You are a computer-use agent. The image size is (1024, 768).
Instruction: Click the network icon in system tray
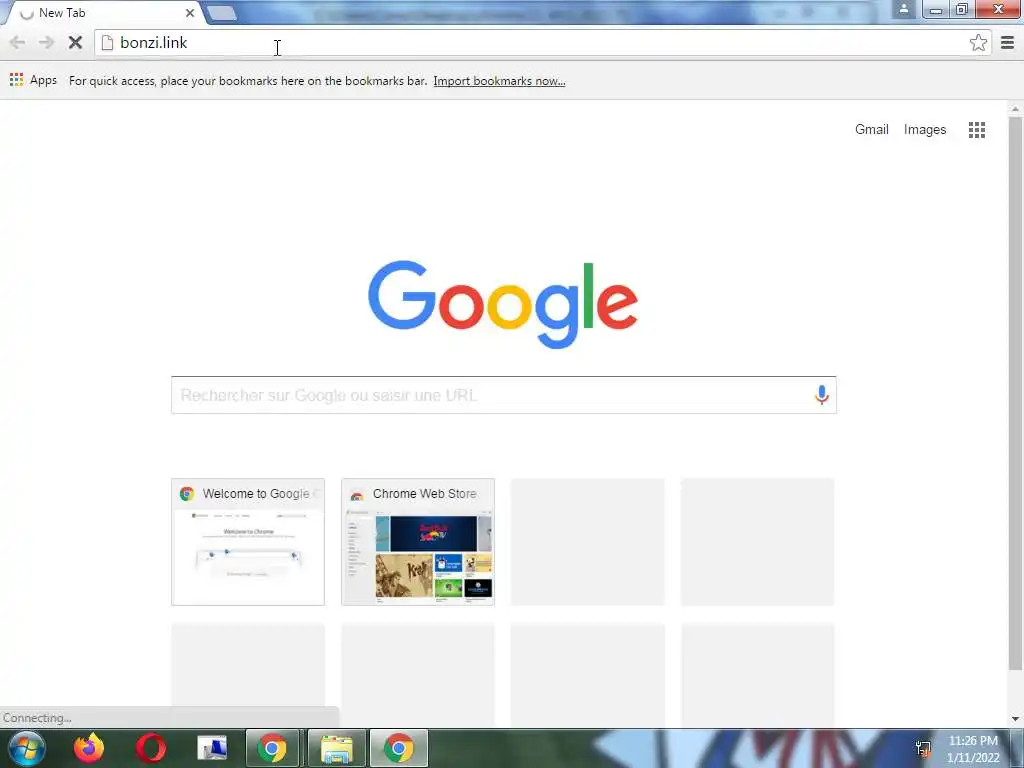923,749
